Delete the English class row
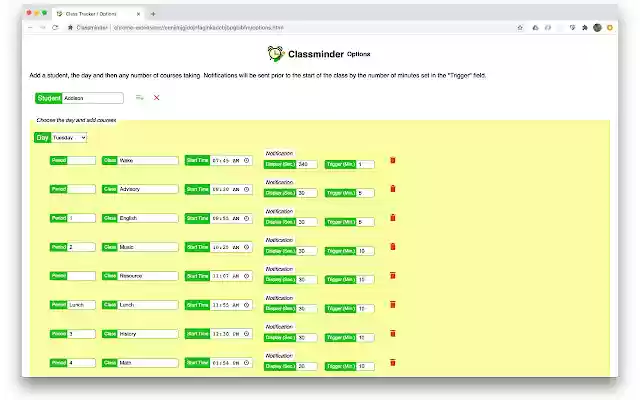Viewport: 640px width, 400px height. click(x=393, y=218)
